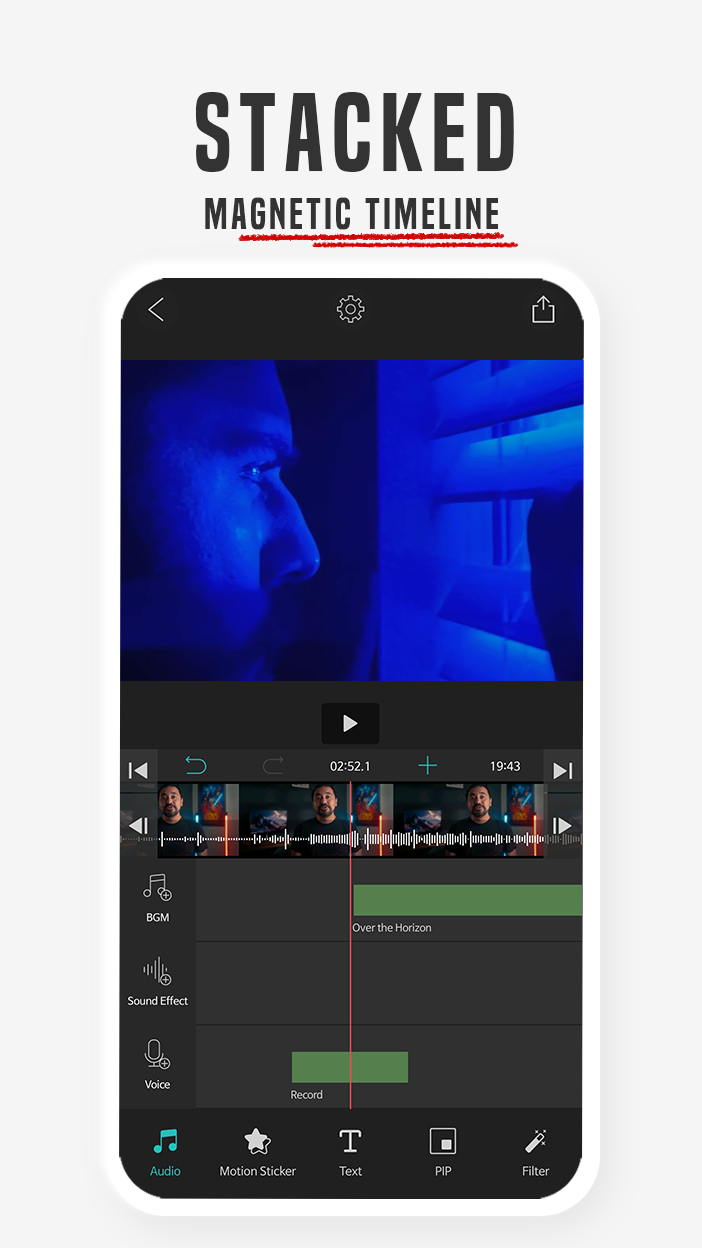The image size is (702, 1248).
Task: Select the Over the Horizon audio clip
Action: pyautogui.click(x=467, y=900)
